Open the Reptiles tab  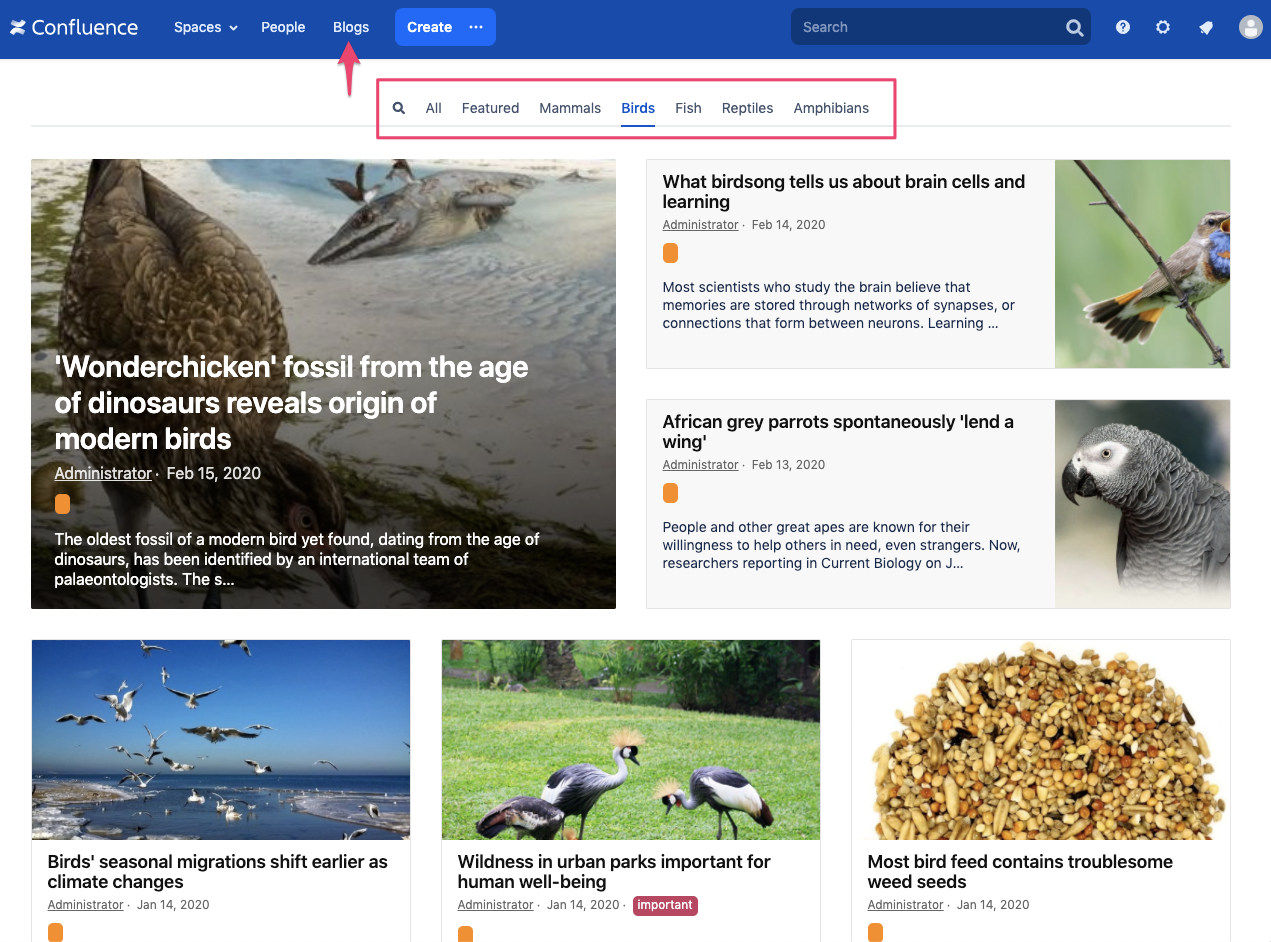(x=747, y=108)
